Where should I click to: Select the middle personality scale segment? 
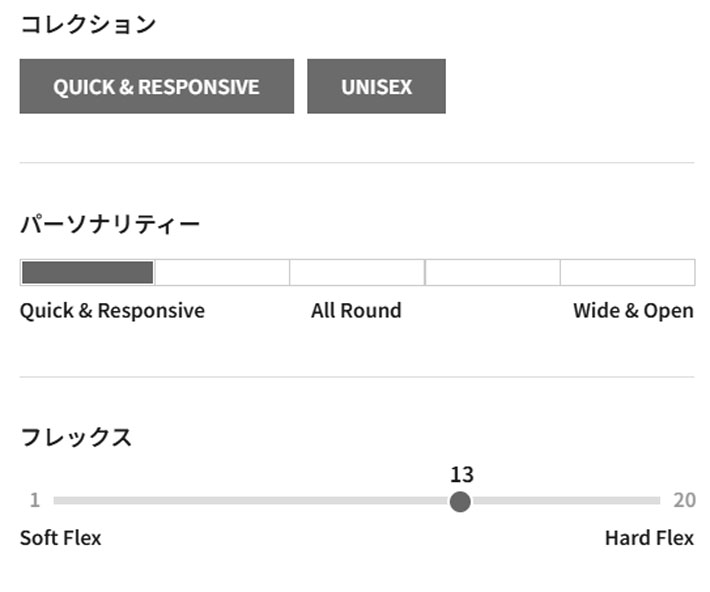pos(357,272)
